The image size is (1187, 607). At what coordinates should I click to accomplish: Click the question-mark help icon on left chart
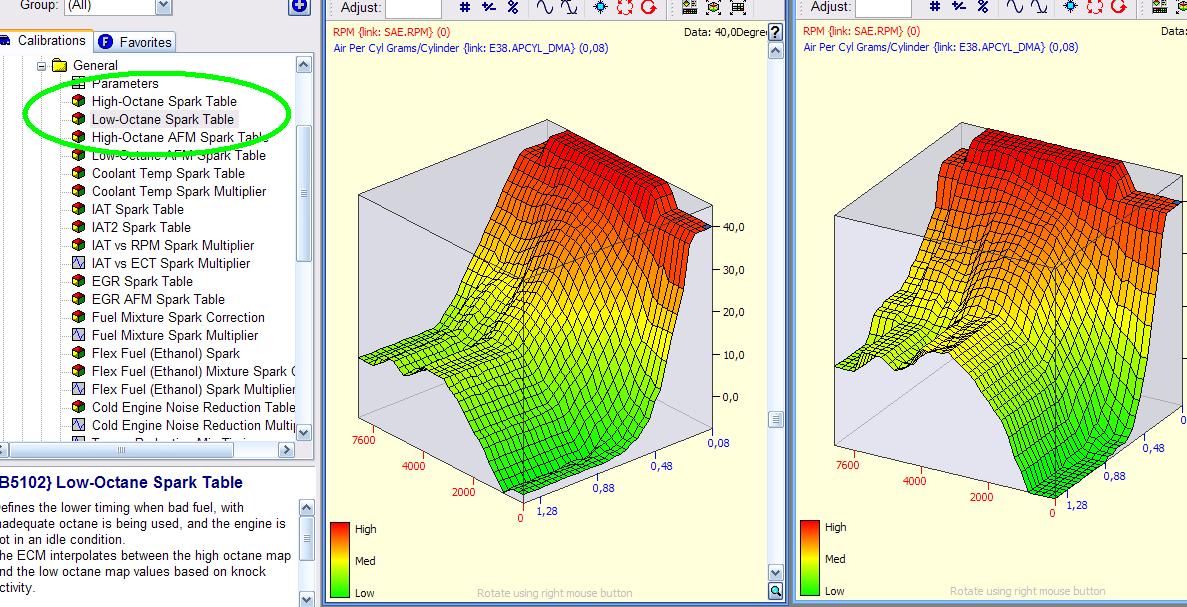(x=775, y=33)
